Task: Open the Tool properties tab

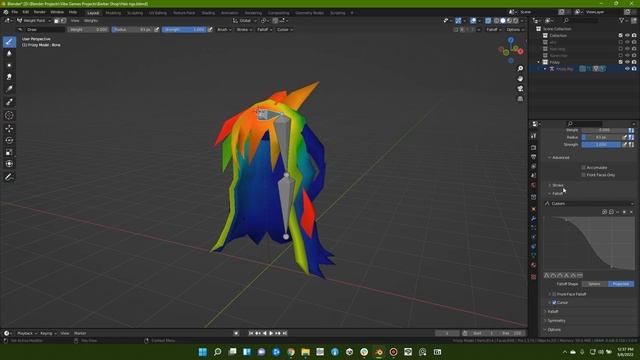Action: 533,136
